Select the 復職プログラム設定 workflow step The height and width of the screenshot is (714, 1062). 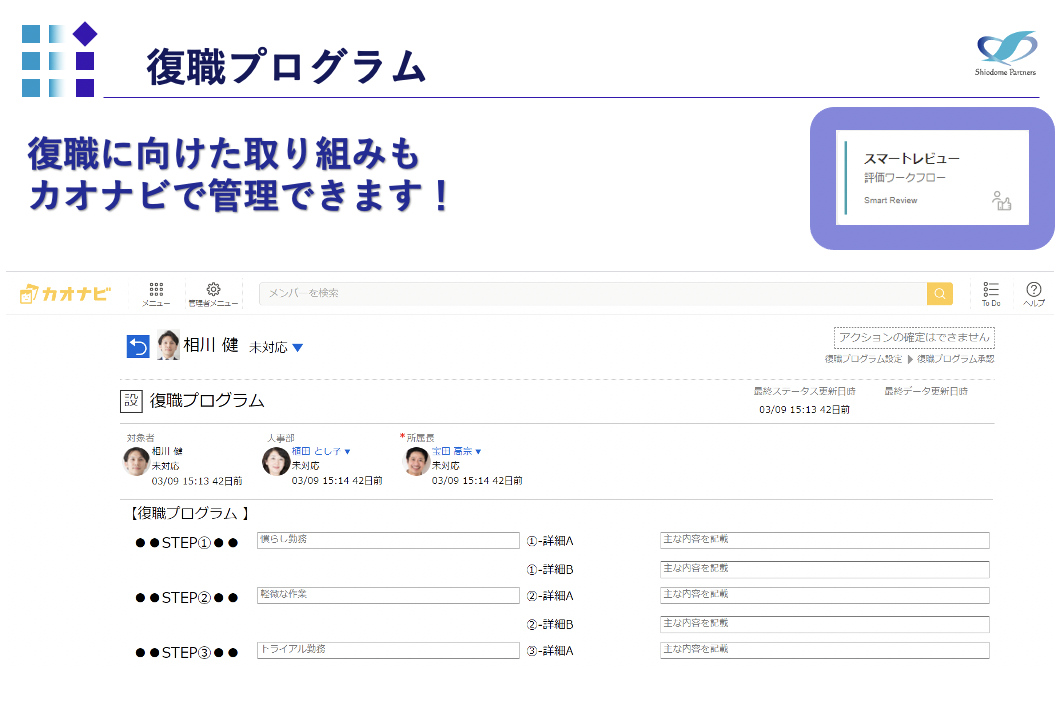[x=863, y=359]
